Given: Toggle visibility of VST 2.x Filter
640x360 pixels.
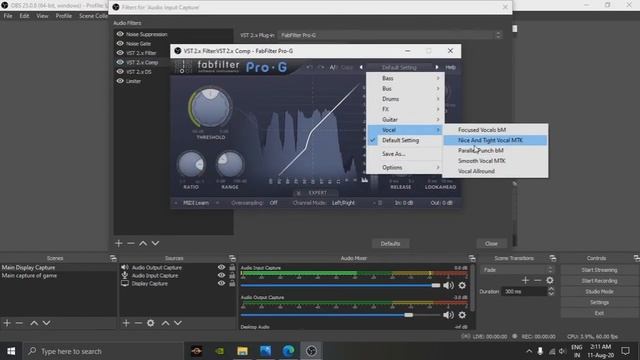Looking at the screenshot, I should click(x=120, y=53).
